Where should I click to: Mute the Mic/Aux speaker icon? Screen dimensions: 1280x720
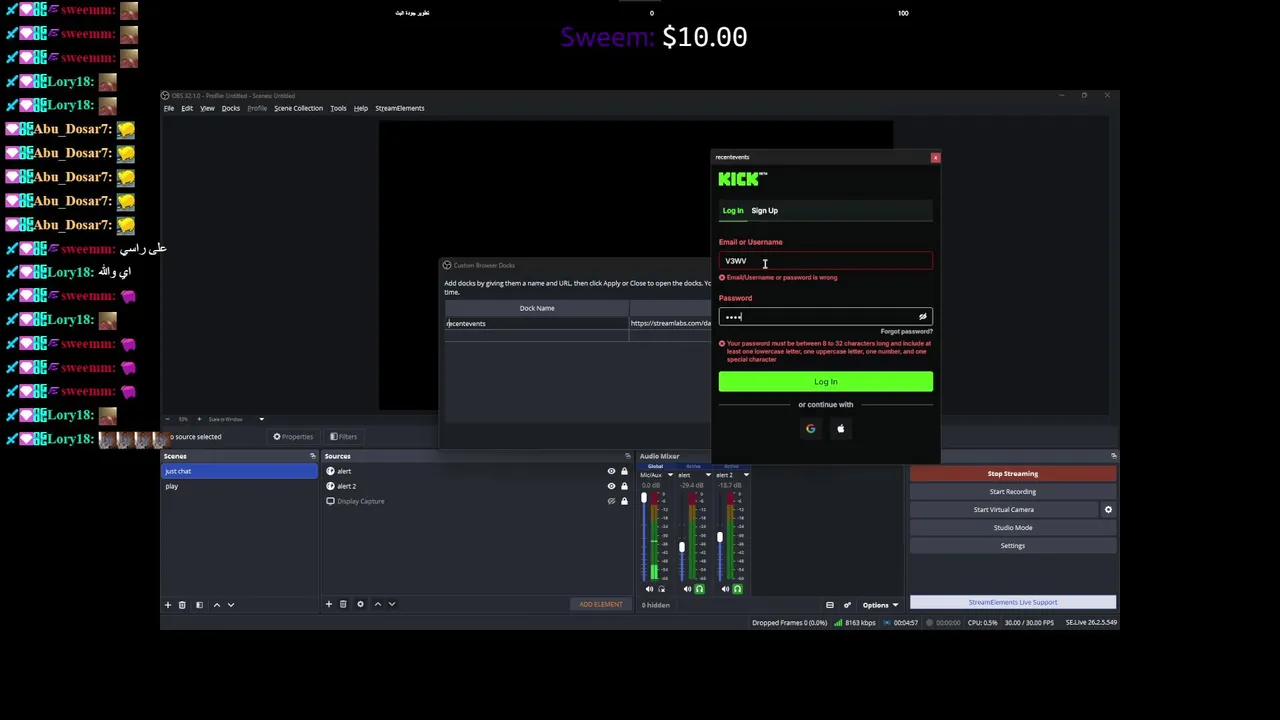[x=649, y=589]
